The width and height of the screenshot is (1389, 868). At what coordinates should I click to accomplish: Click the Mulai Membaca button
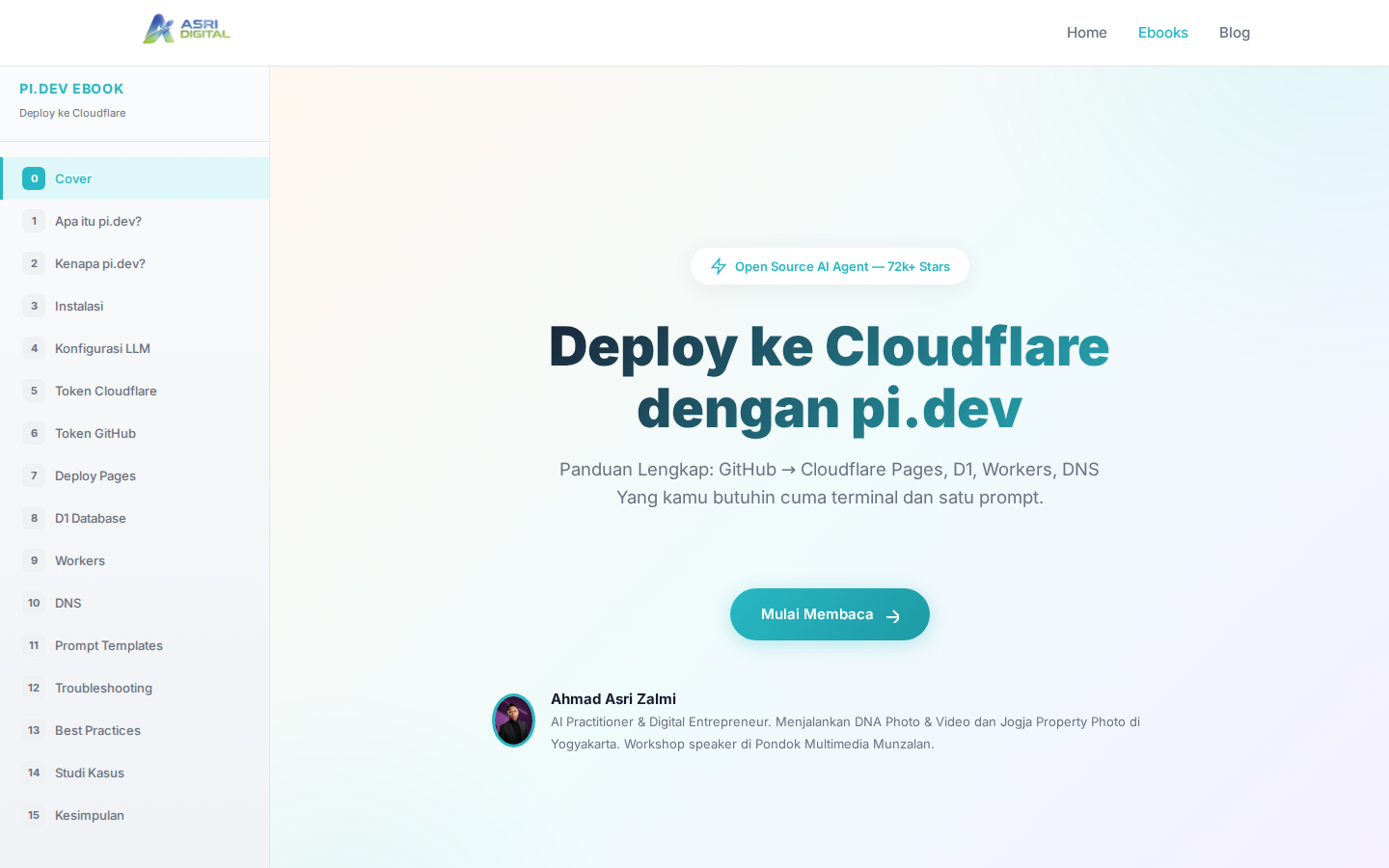tap(830, 614)
